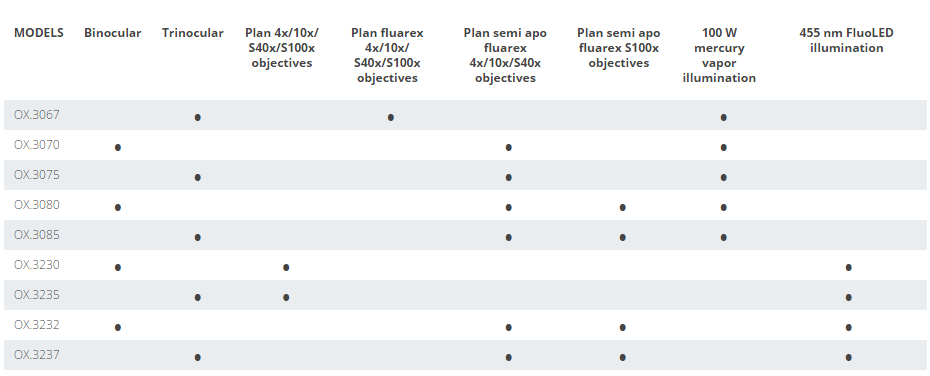The height and width of the screenshot is (376, 930).
Task: Click the MODELS column header
Action: click(x=39, y=33)
